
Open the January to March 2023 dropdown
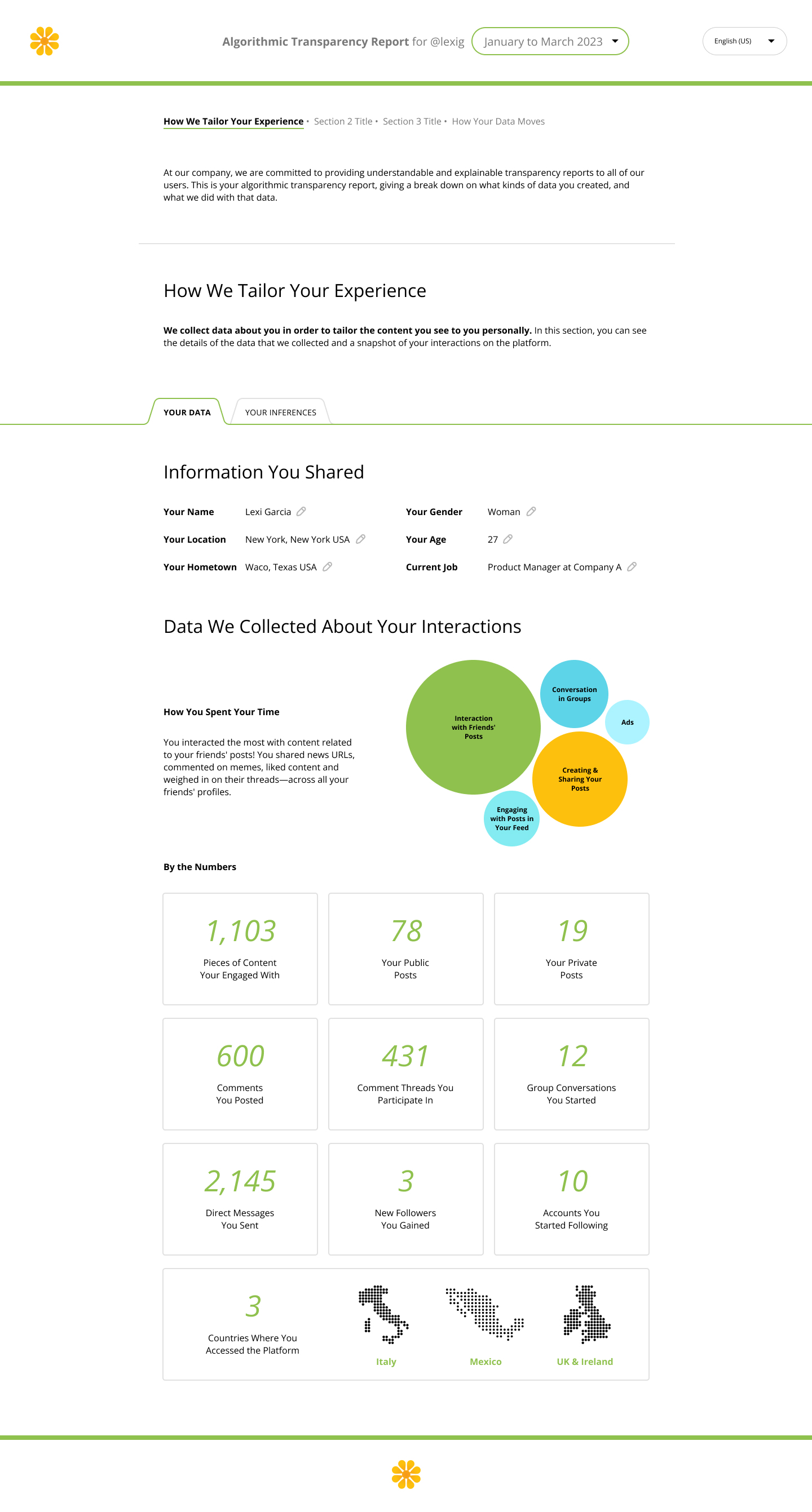550,41
